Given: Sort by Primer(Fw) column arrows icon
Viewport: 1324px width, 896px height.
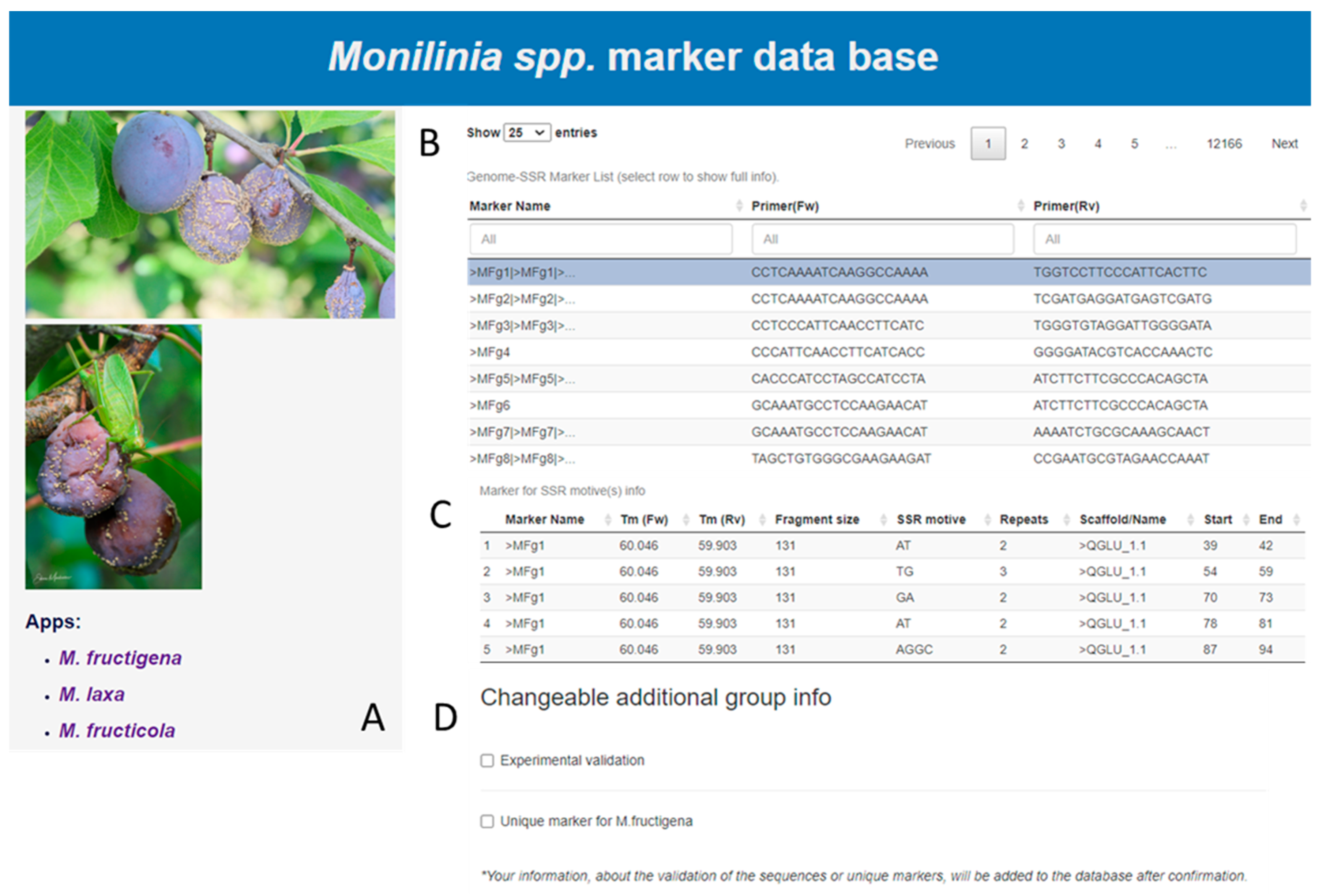Looking at the screenshot, I should tap(1020, 206).
